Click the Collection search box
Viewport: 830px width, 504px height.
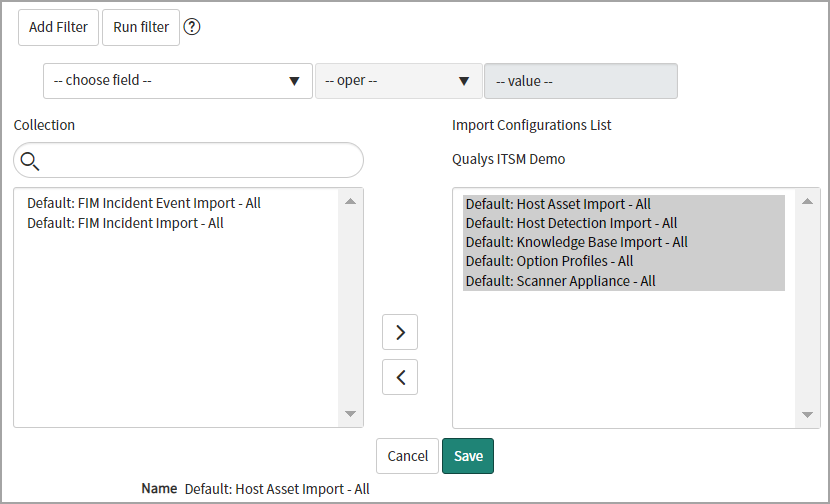click(x=188, y=160)
